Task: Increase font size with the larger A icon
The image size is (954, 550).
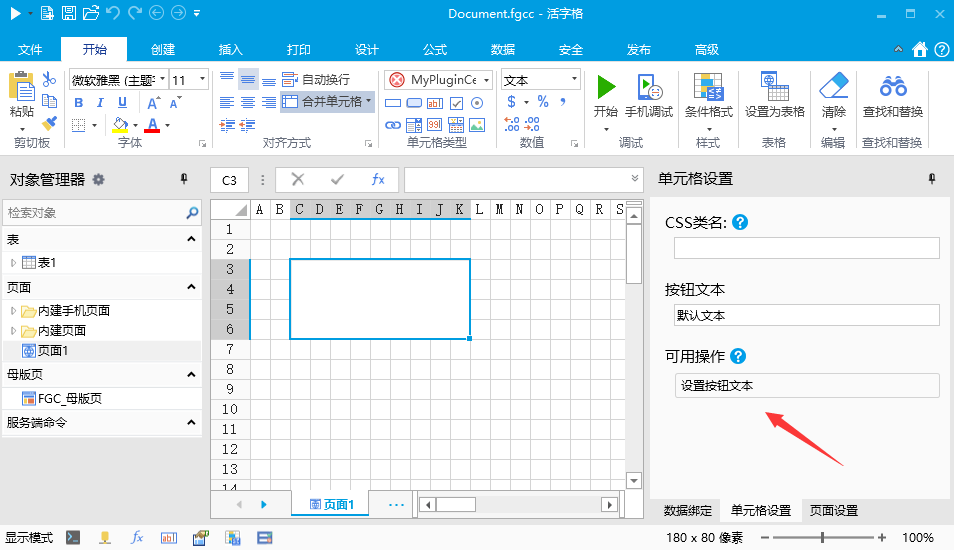Action: [x=154, y=103]
